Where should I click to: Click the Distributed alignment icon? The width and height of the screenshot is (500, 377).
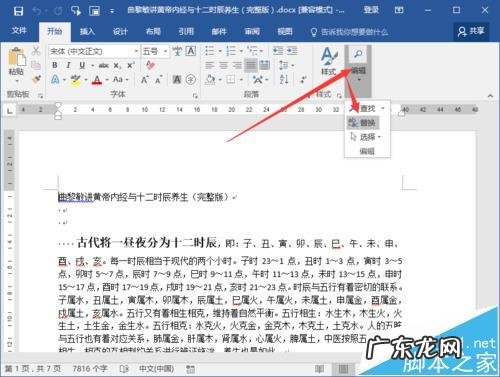265,65
